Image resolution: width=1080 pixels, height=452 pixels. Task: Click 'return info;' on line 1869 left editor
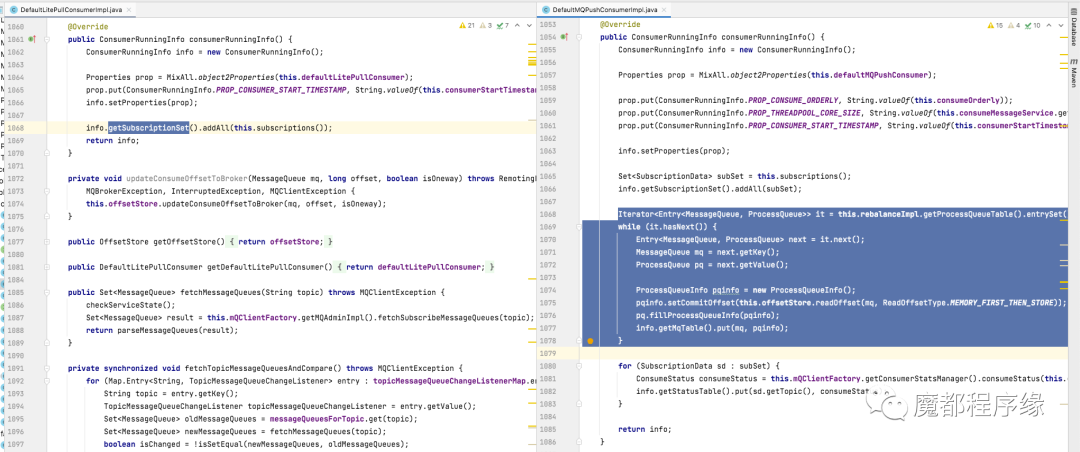click(x=112, y=141)
